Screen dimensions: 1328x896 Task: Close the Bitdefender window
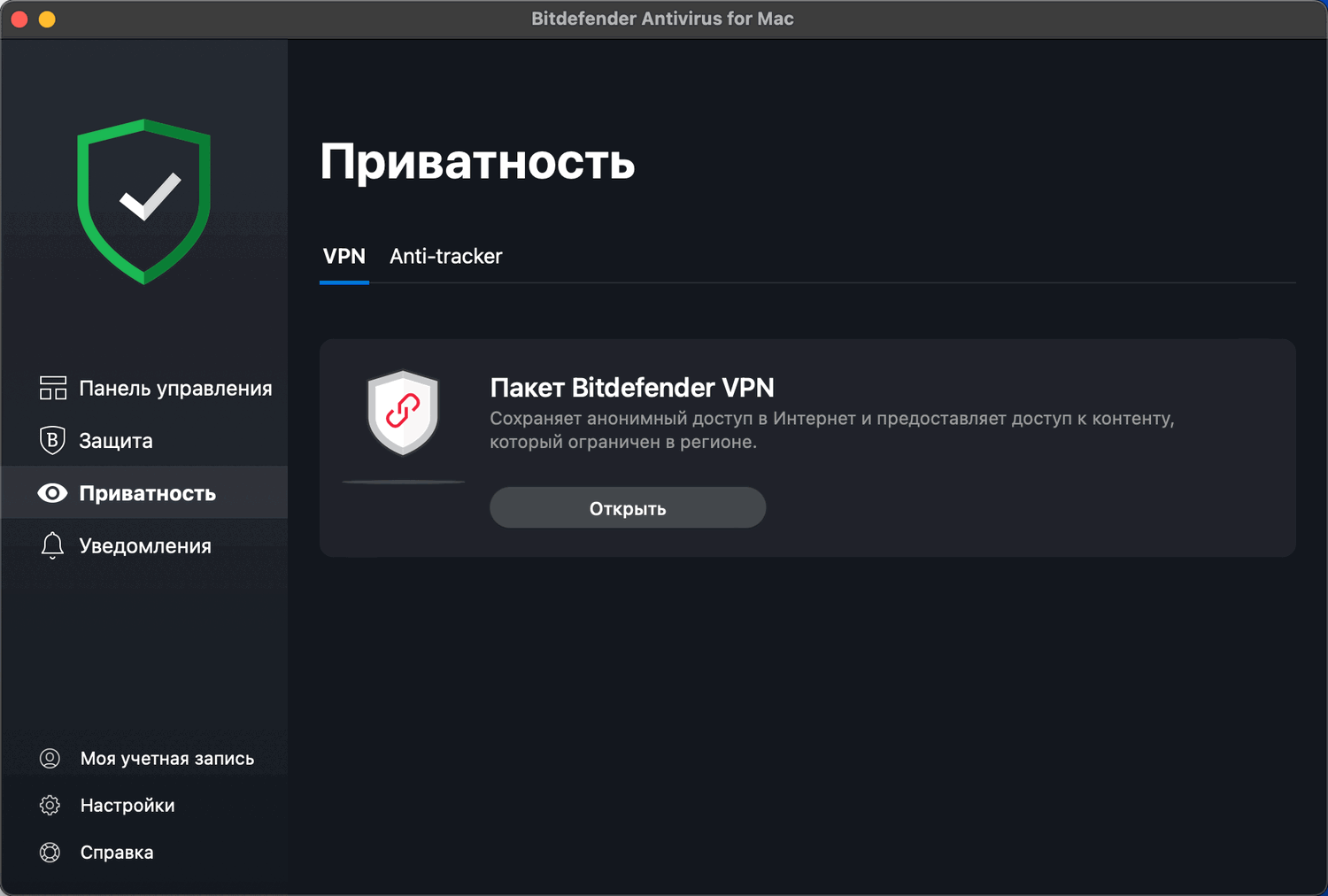coord(19,19)
